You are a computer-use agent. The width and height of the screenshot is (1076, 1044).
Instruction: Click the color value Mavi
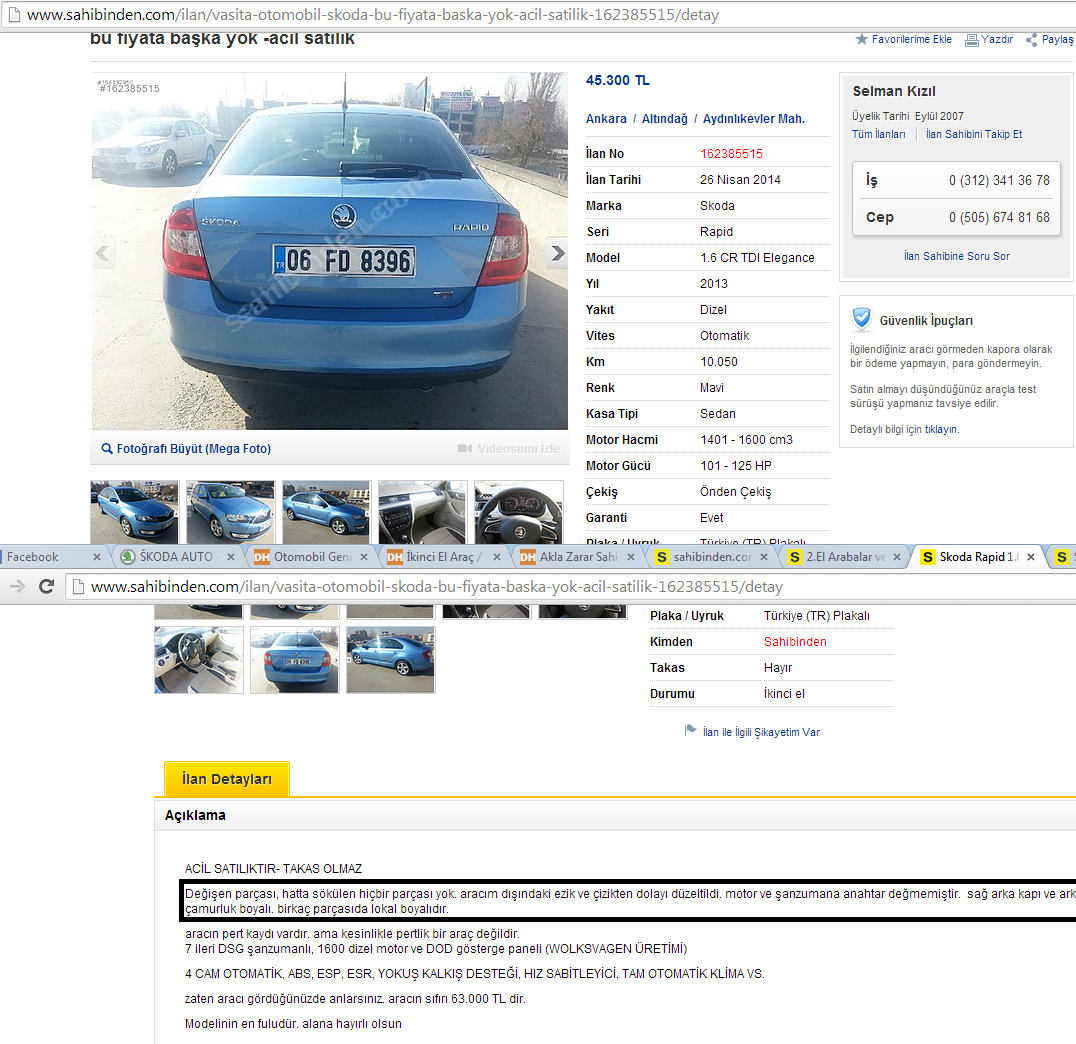pos(712,388)
